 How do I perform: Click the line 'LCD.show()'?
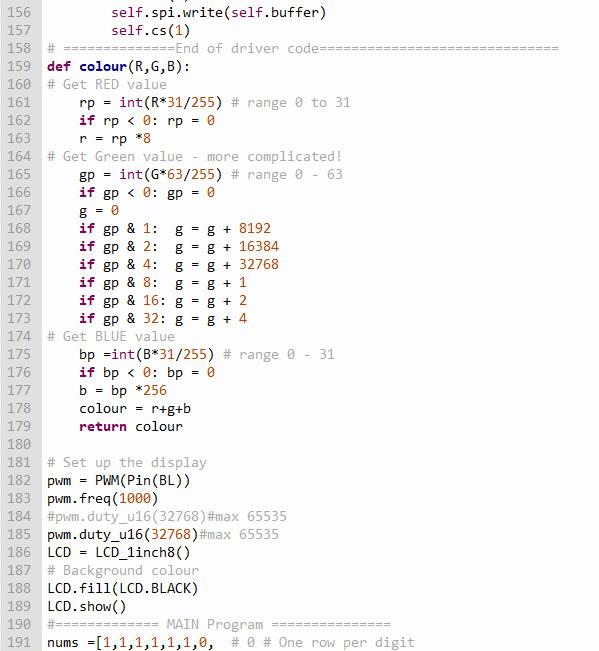(x=86, y=607)
